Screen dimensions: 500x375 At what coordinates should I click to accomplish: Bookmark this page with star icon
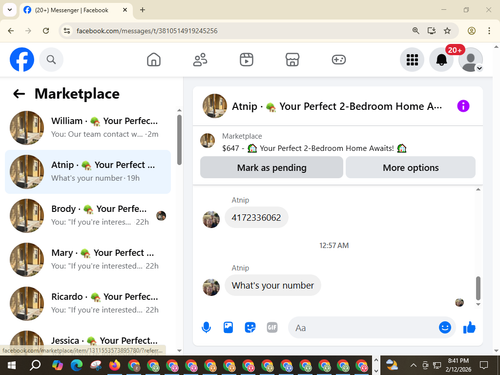tap(447, 31)
